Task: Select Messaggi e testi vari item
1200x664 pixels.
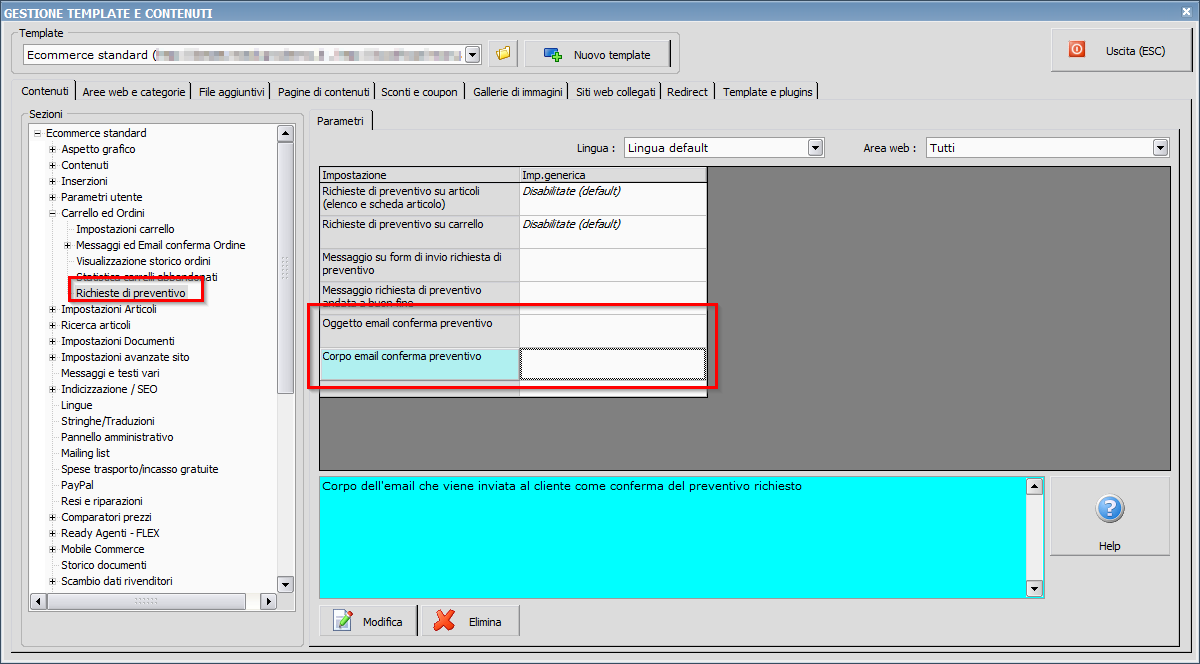Action: (x=110, y=373)
